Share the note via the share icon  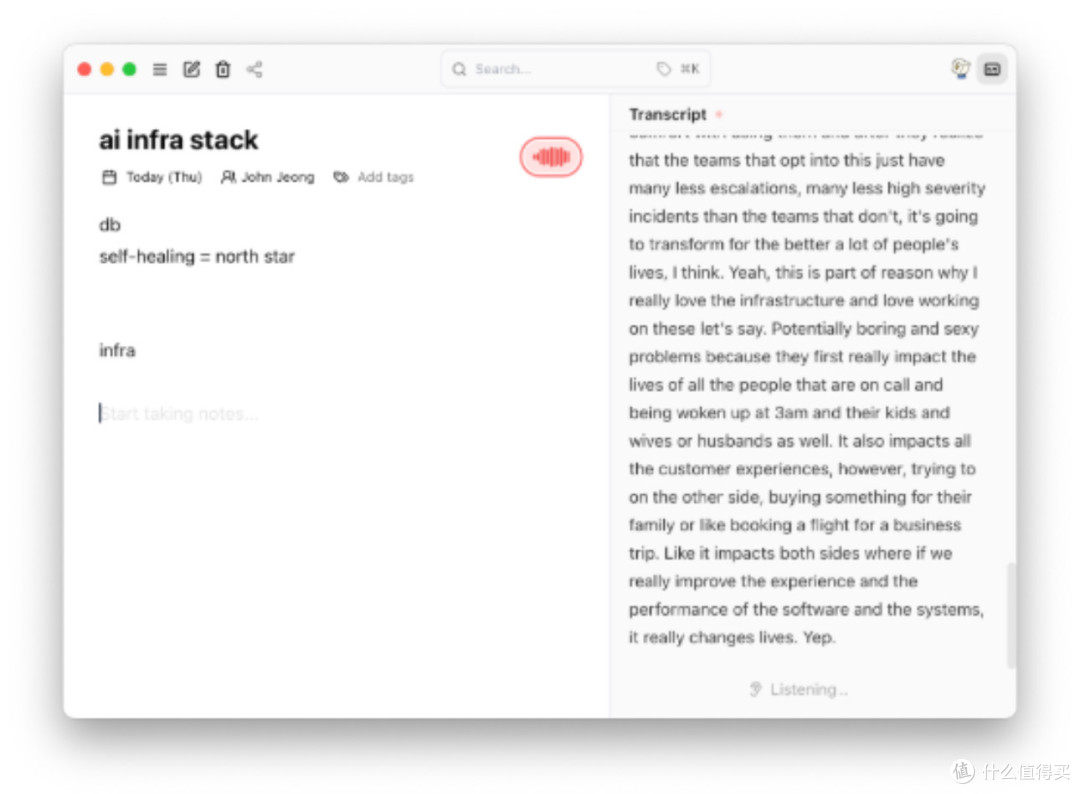coord(254,69)
